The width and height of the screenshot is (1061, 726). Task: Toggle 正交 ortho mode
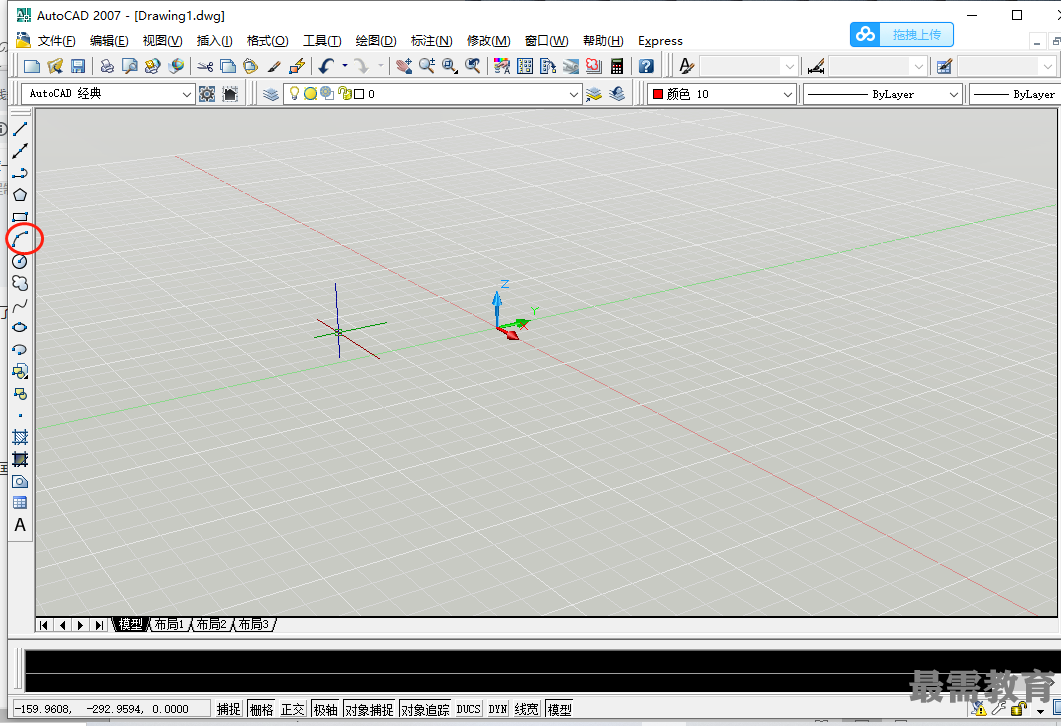pyautogui.click(x=293, y=709)
